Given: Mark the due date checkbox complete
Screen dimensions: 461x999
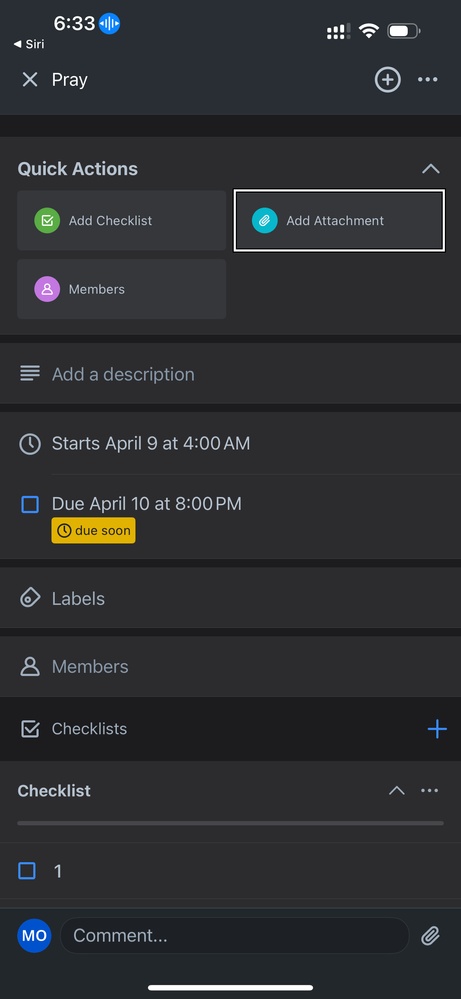Looking at the screenshot, I should click(30, 505).
